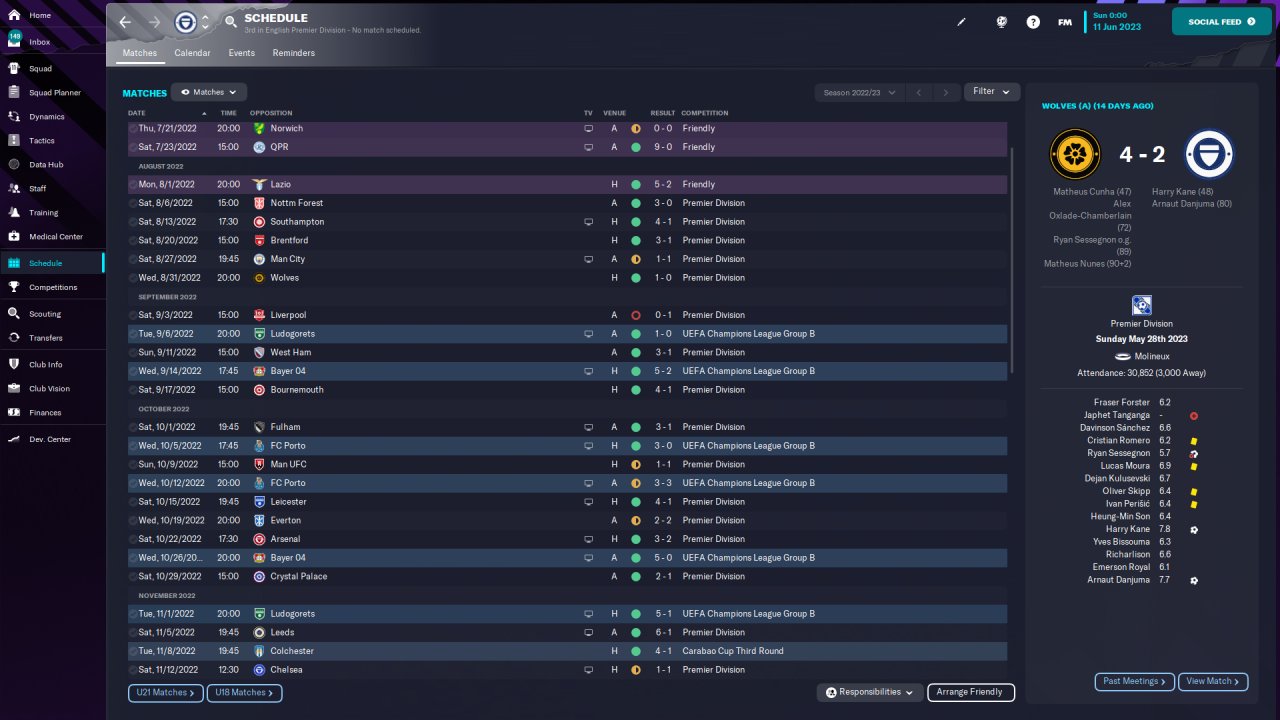Image resolution: width=1280 pixels, height=720 pixels.
Task: Click the View Match button
Action: pos(1213,681)
